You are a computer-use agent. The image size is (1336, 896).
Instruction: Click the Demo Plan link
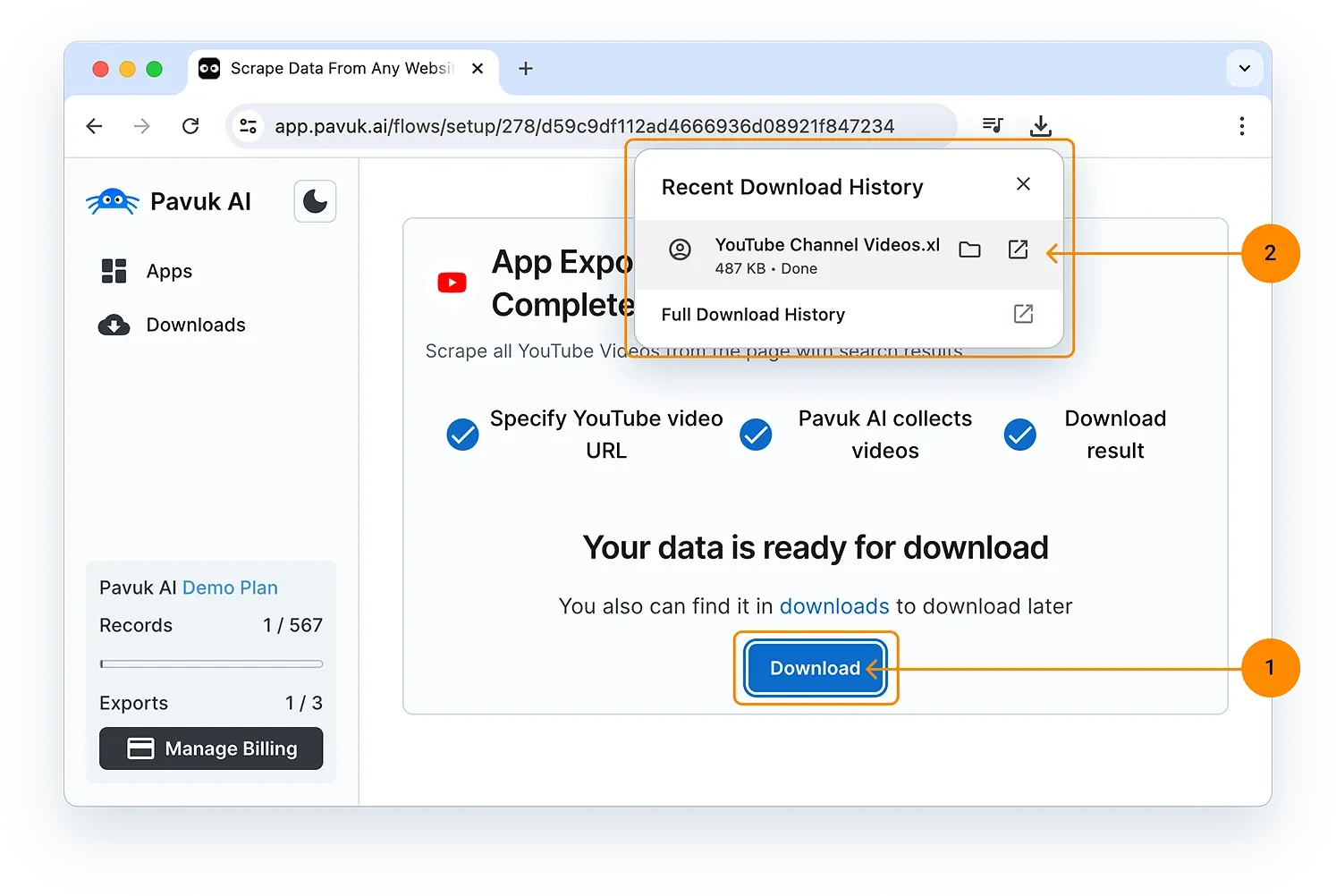point(230,587)
